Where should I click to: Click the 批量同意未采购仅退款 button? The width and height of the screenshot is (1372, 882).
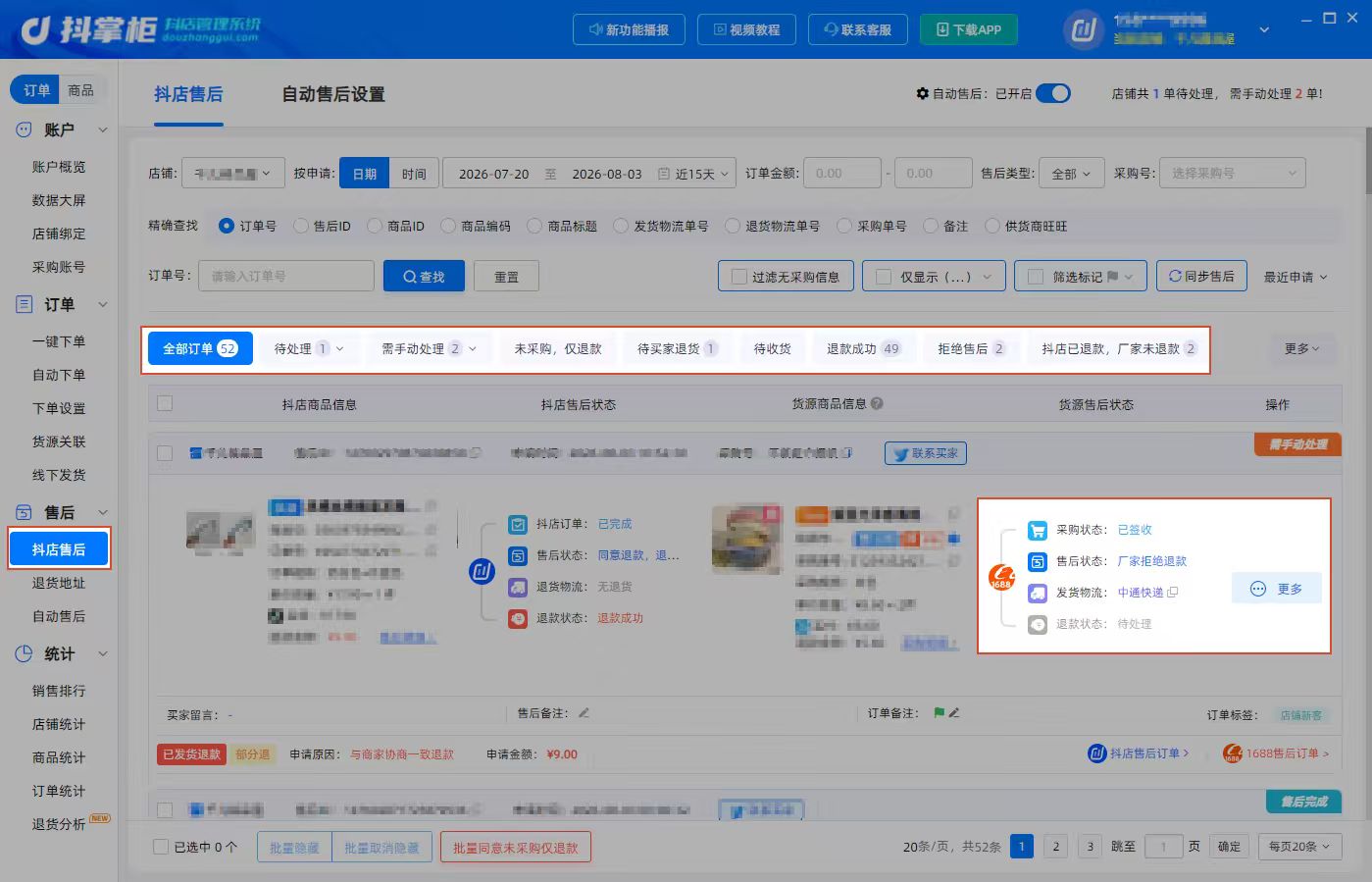pos(516,848)
